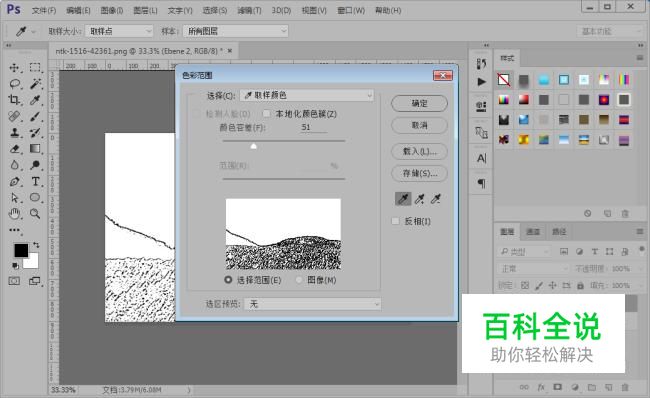The height and width of the screenshot is (398, 650).
Task: Click the 载入(L)... button
Action: point(419,151)
